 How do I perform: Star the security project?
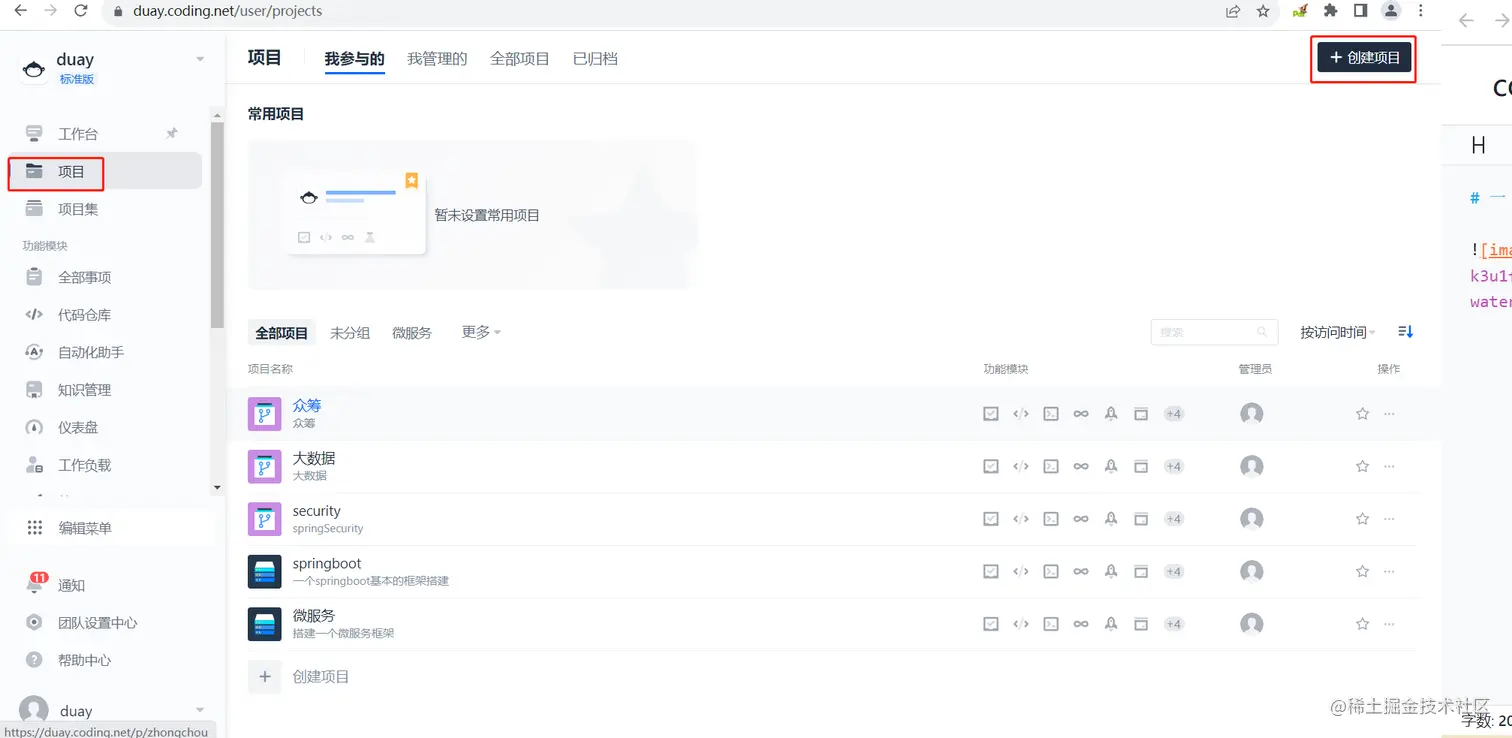1362,519
